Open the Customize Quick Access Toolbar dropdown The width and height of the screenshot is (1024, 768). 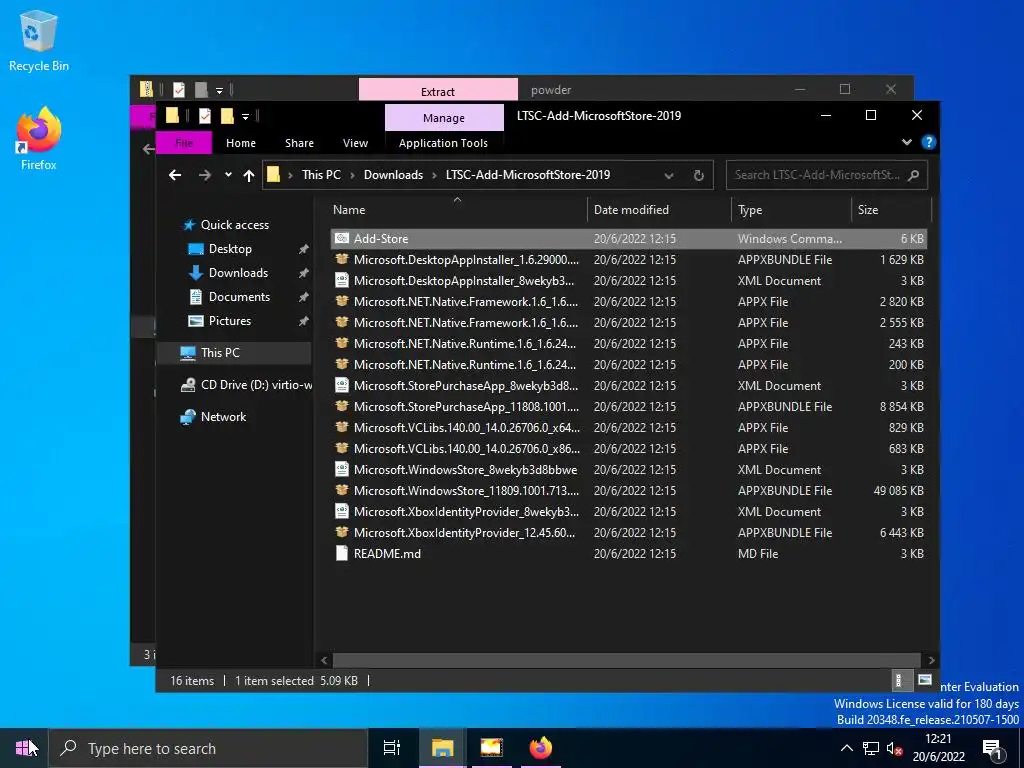[x=246, y=117]
